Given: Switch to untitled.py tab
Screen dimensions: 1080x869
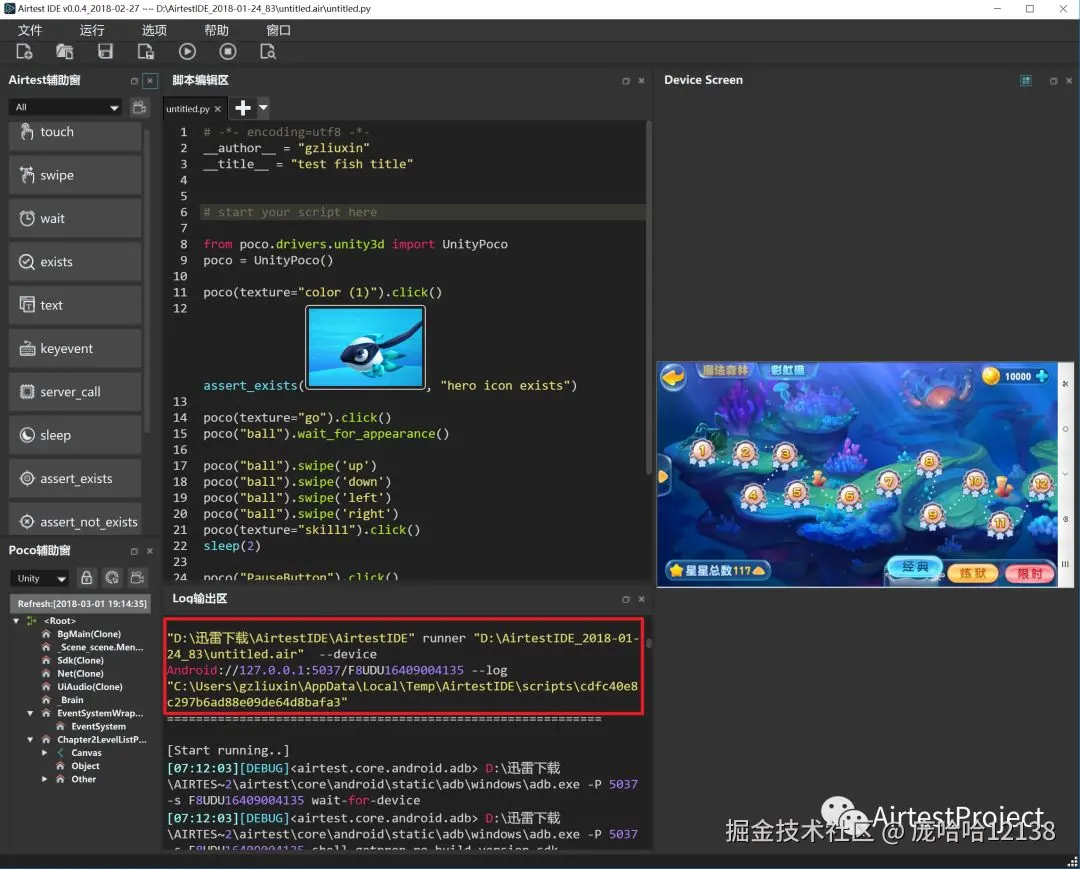Looking at the screenshot, I should coord(187,109).
